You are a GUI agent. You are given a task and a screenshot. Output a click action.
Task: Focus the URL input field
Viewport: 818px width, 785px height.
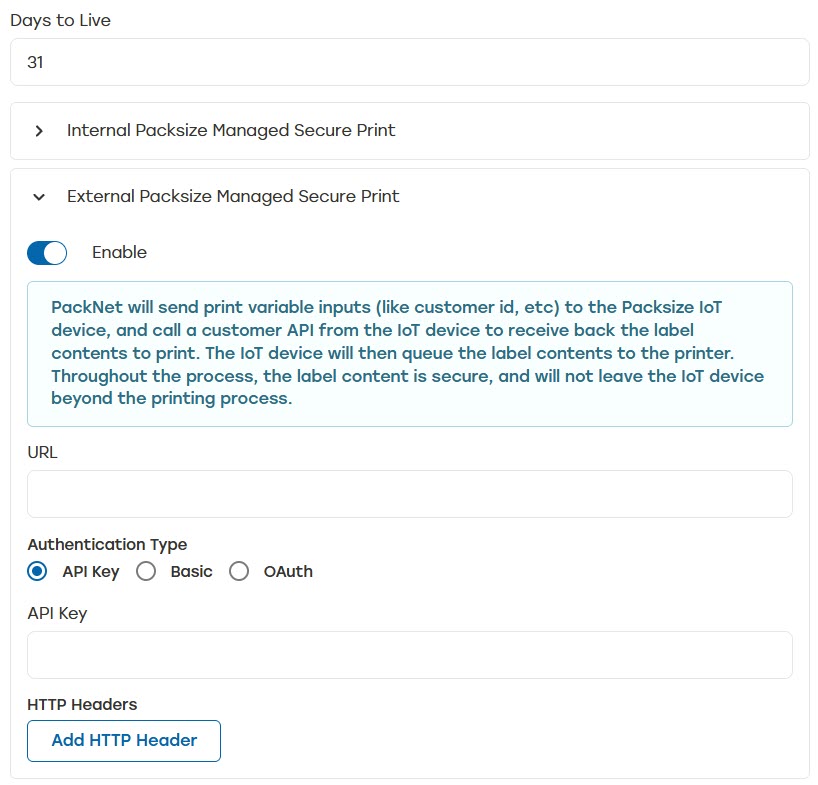410,494
